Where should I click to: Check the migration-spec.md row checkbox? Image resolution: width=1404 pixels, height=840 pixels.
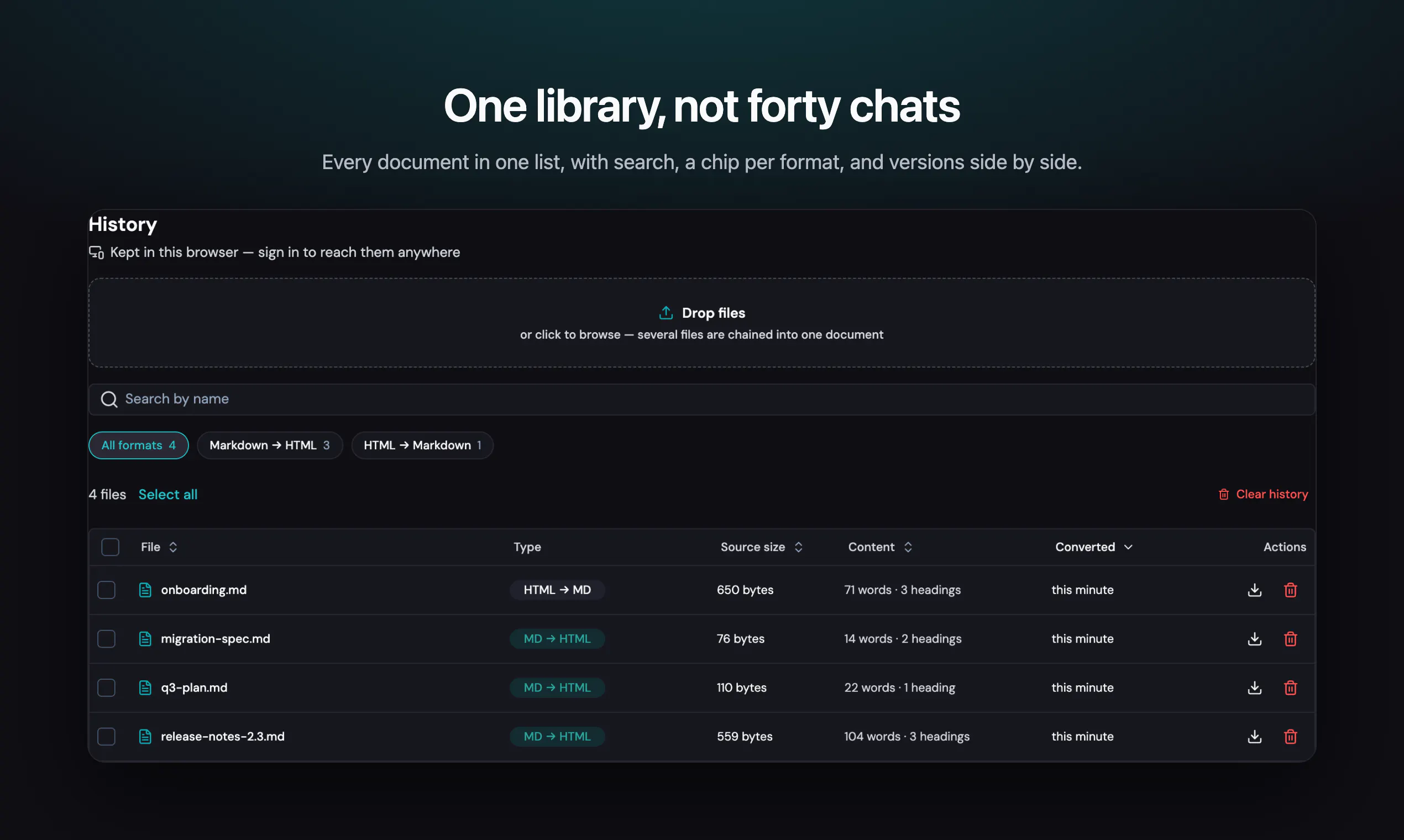(x=107, y=638)
